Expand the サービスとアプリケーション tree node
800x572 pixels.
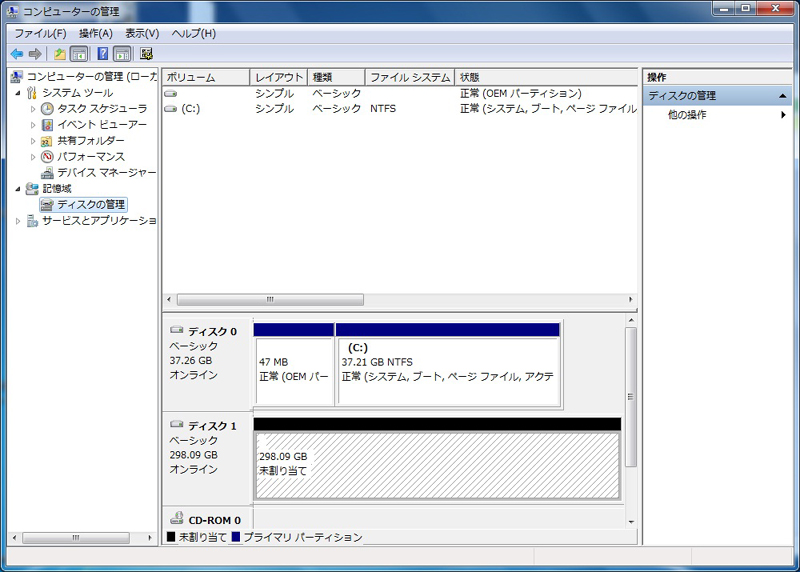(18, 220)
